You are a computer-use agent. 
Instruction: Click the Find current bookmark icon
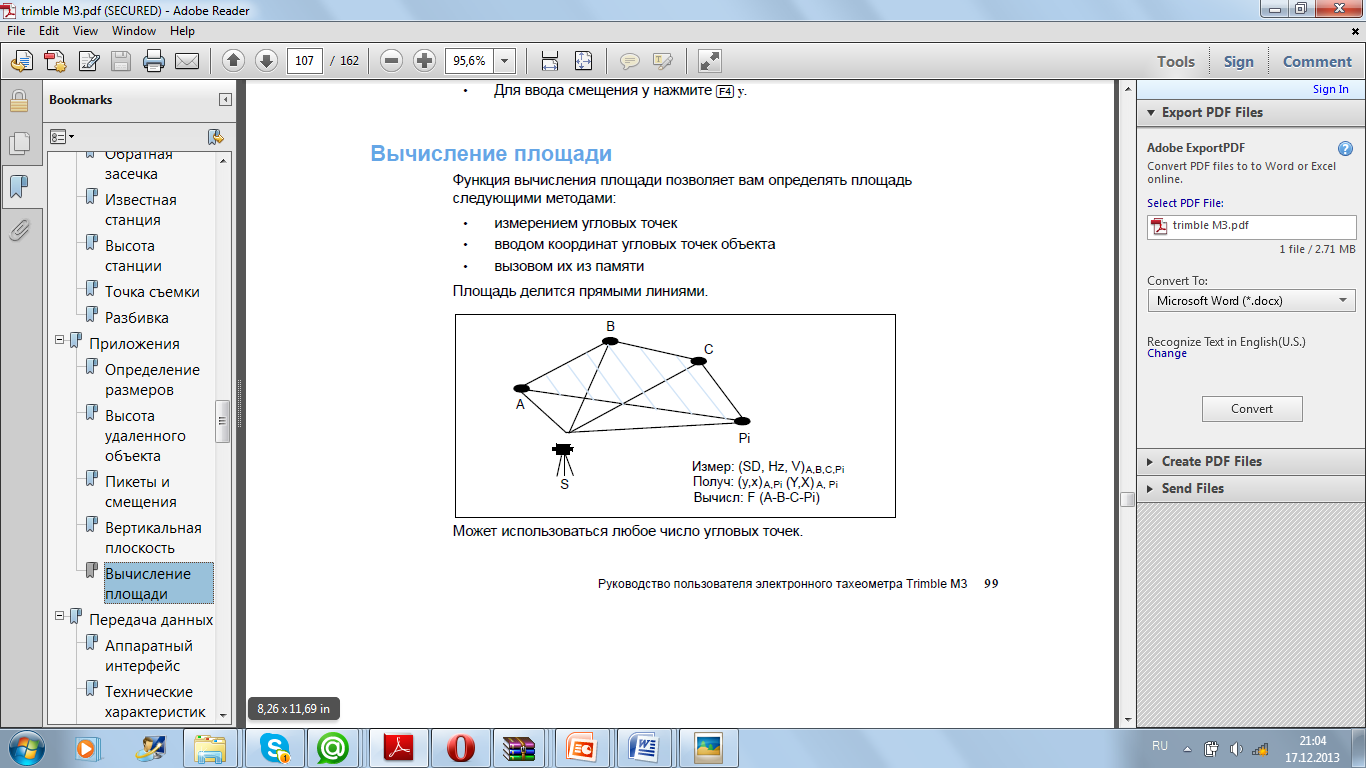point(215,136)
